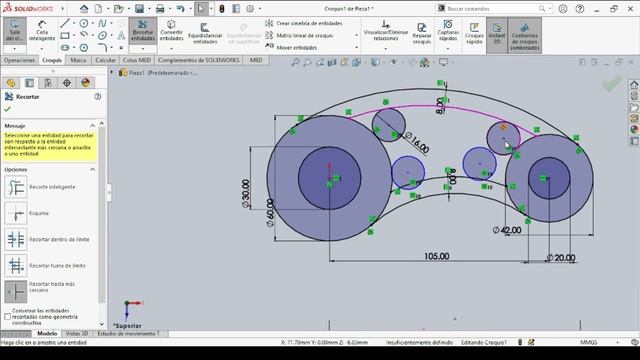Select the Spline sketch tool
The width and height of the screenshot is (640, 360).
(102, 23)
